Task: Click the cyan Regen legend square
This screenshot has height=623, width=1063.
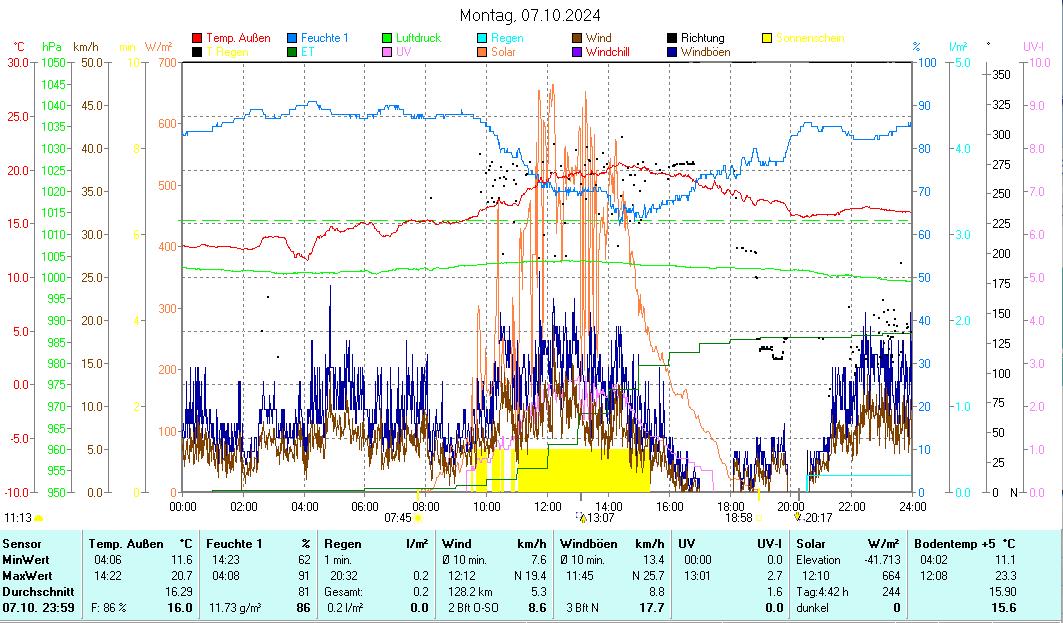Action: (482, 38)
